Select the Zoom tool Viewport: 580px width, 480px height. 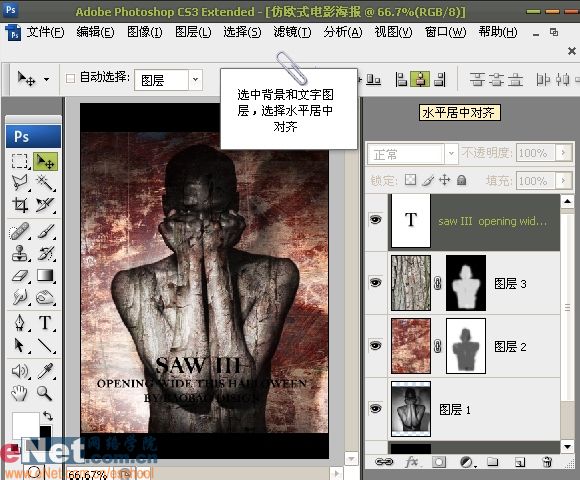(45, 393)
